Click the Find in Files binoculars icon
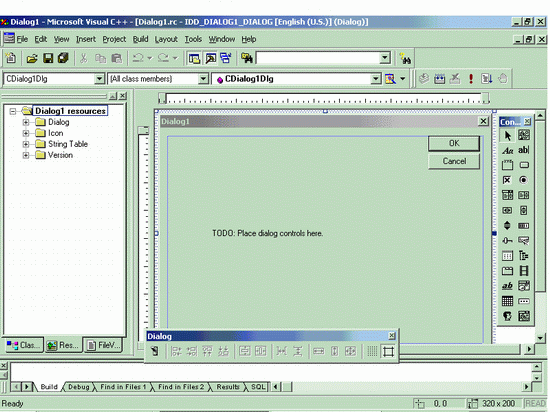This screenshot has height=412, width=550. (x=247, y=58)
